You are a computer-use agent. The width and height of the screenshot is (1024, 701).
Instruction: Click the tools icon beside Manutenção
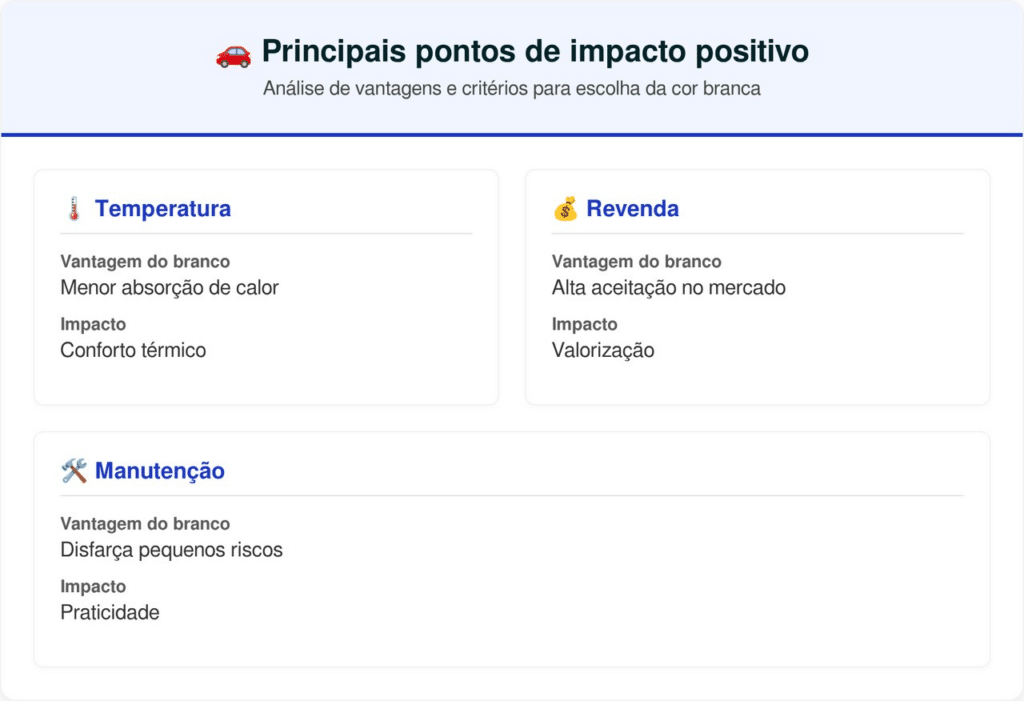pos(74,471)
